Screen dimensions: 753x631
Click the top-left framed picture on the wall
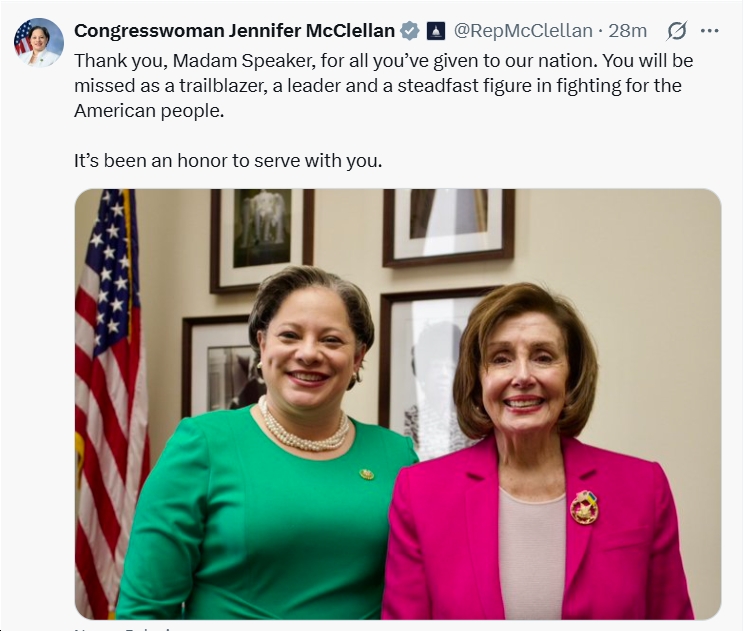point(262,238)
